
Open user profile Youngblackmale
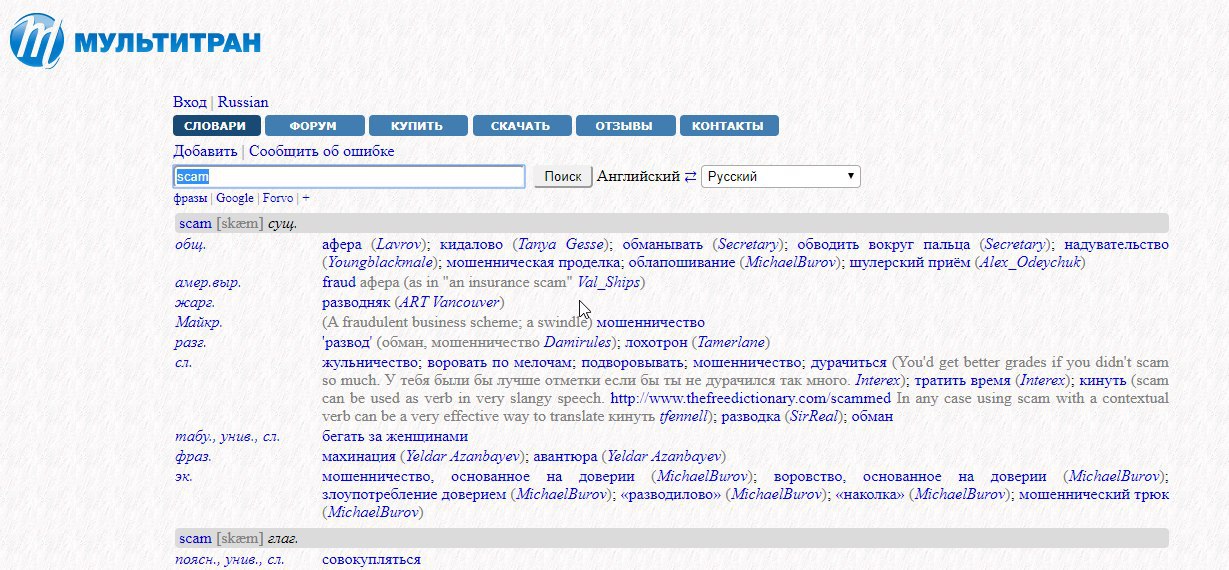click(379, 263)
